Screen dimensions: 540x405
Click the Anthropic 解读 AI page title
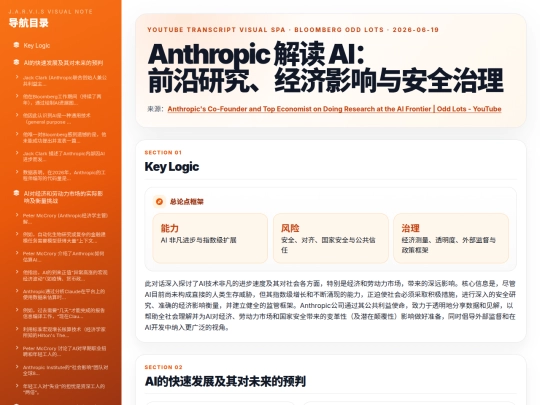[325, 68]
